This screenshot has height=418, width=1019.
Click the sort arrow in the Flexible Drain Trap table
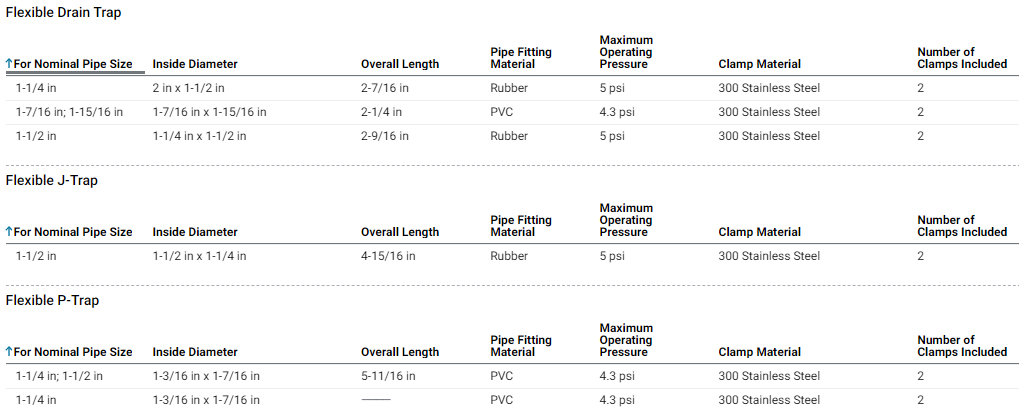pos(9,64)
